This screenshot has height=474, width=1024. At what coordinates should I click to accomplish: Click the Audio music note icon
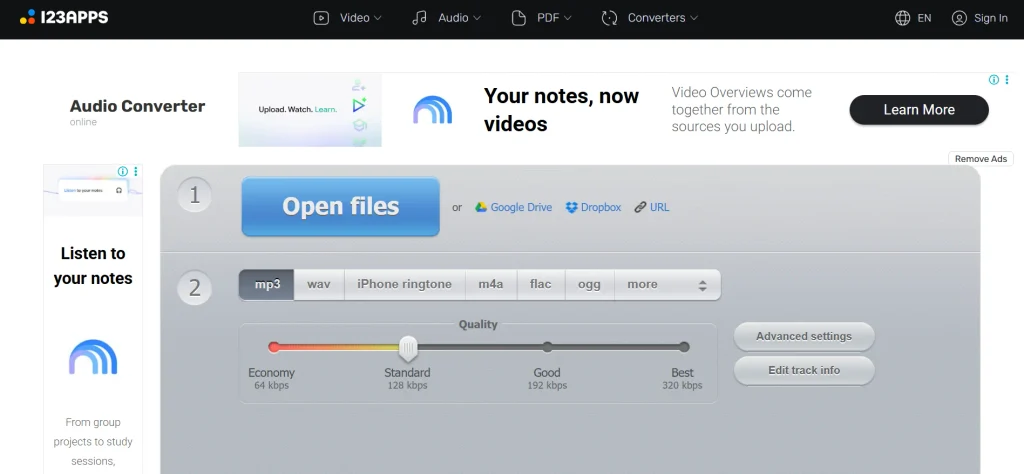[419, 18]
